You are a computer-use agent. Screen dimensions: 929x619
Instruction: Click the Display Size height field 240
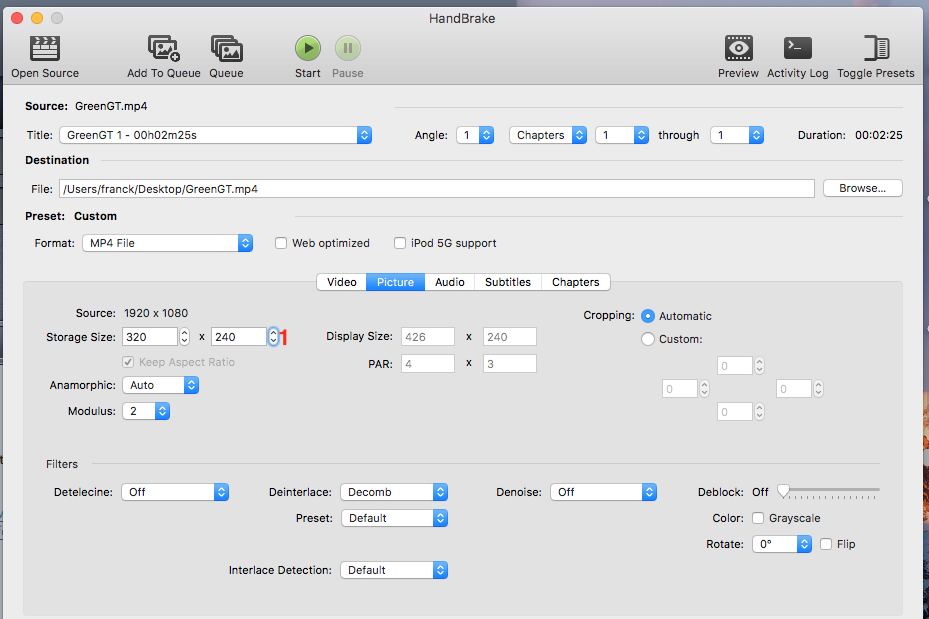tap(510, 337)
